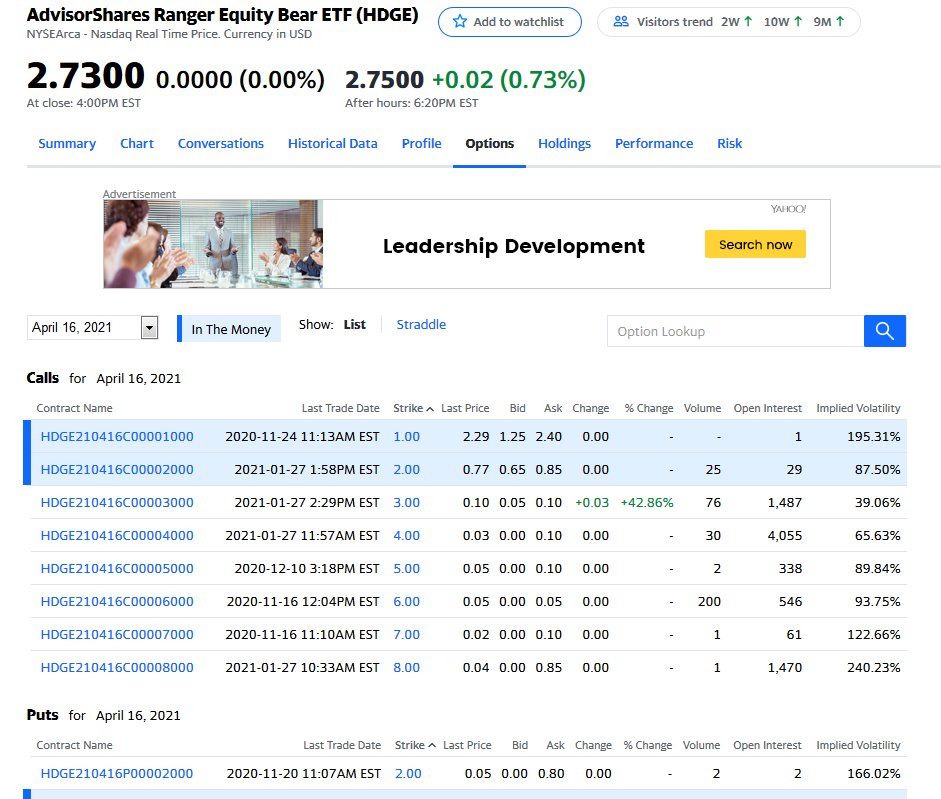This screenshot has width=941, height=799.
Task: Open contract HDGE210416C00005000
Action: (x=117, y=568)
